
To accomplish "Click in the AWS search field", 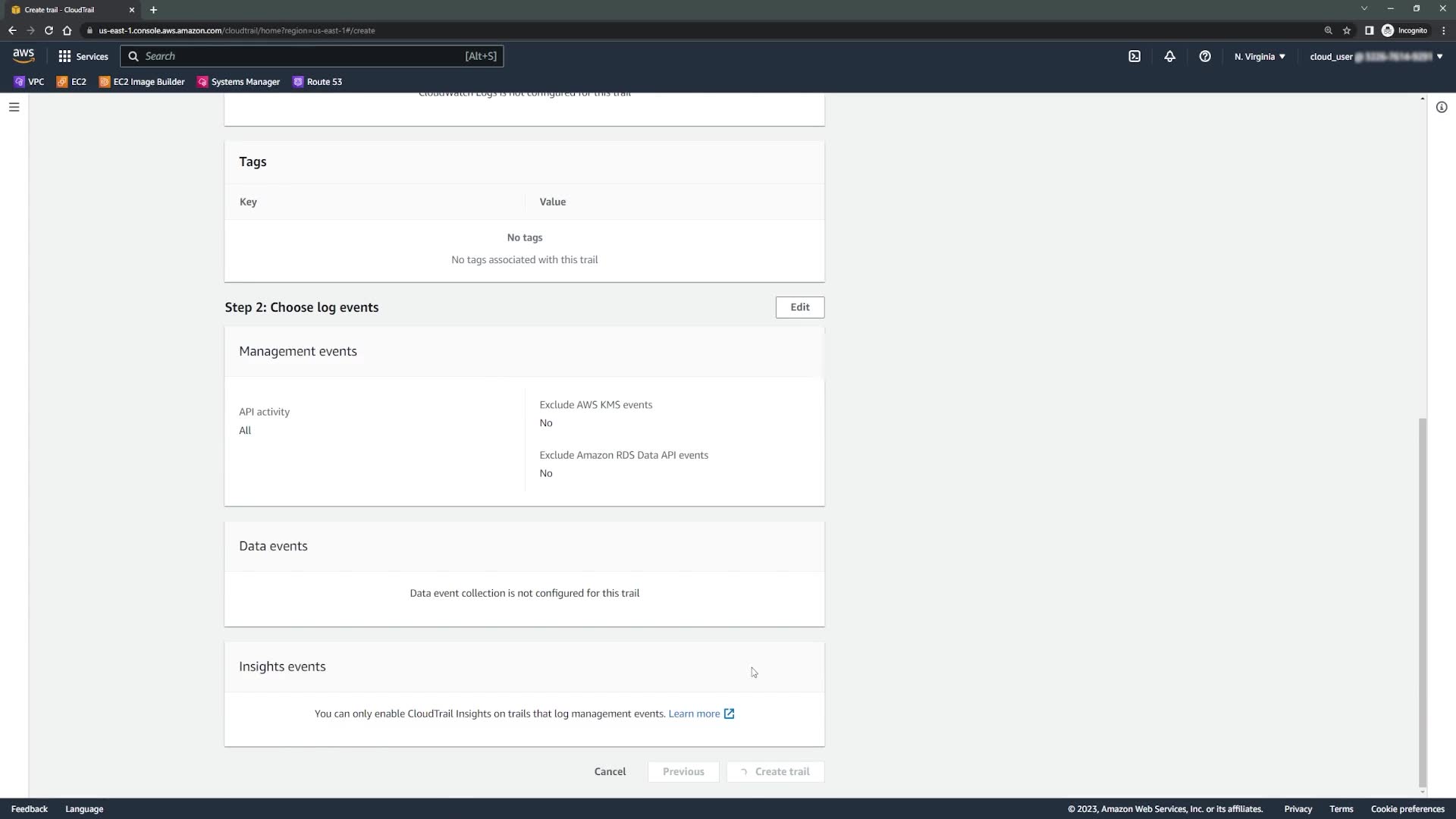I will (x=303, y=56).
